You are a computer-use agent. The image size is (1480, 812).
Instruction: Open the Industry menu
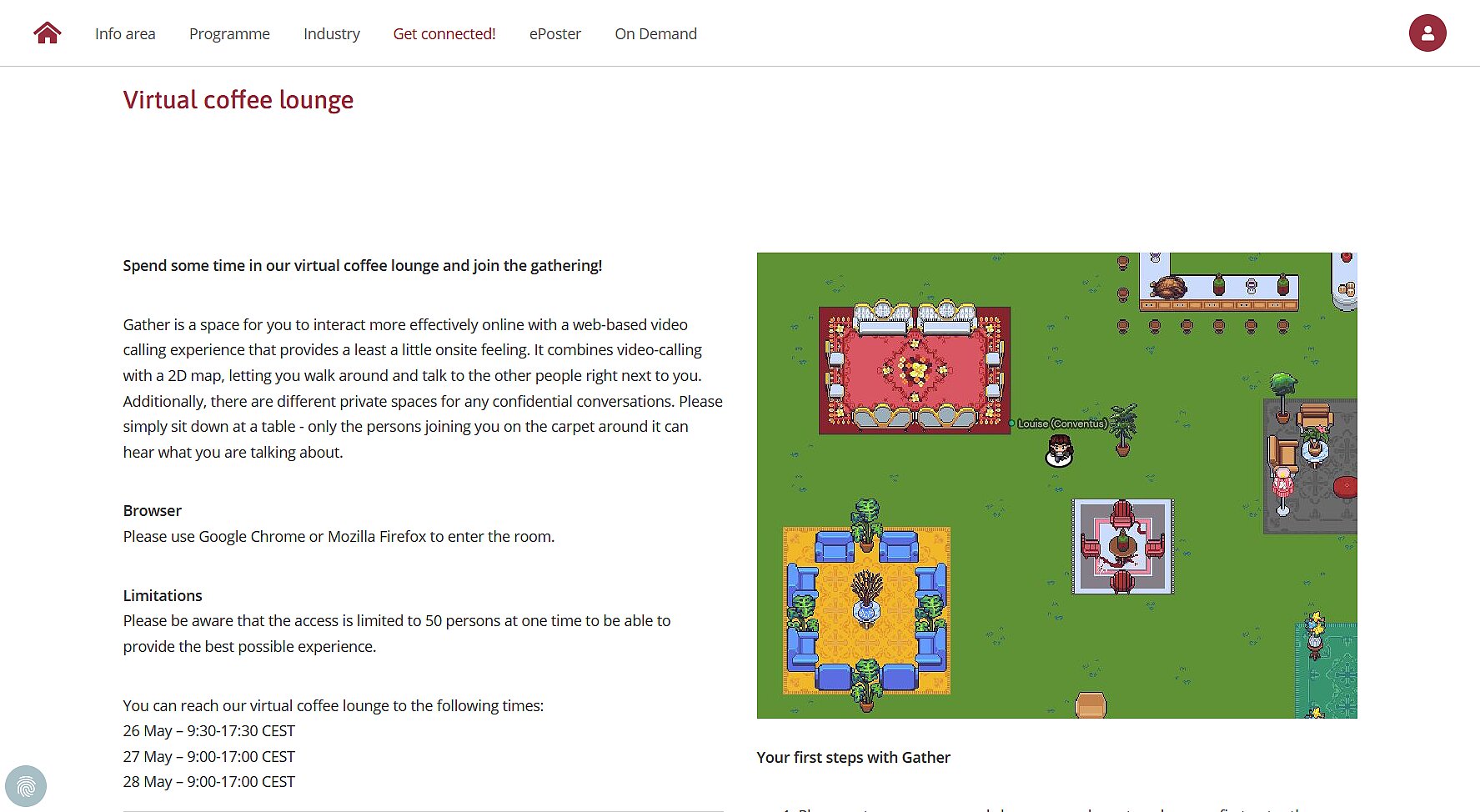click(x=332, y=33)
